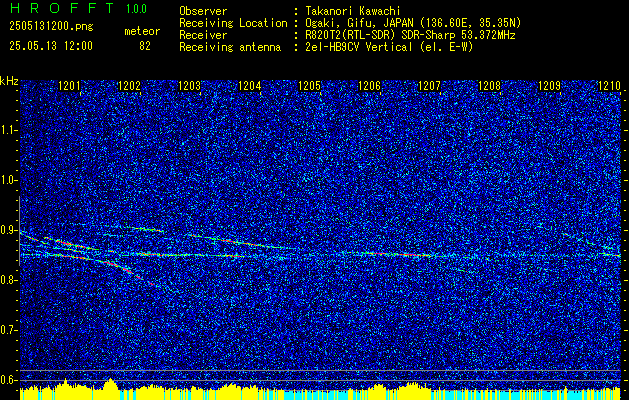The height and width of the screenshot is (400, 629).
Task: Click the 1209 time marker
Action: pos(550,86)
